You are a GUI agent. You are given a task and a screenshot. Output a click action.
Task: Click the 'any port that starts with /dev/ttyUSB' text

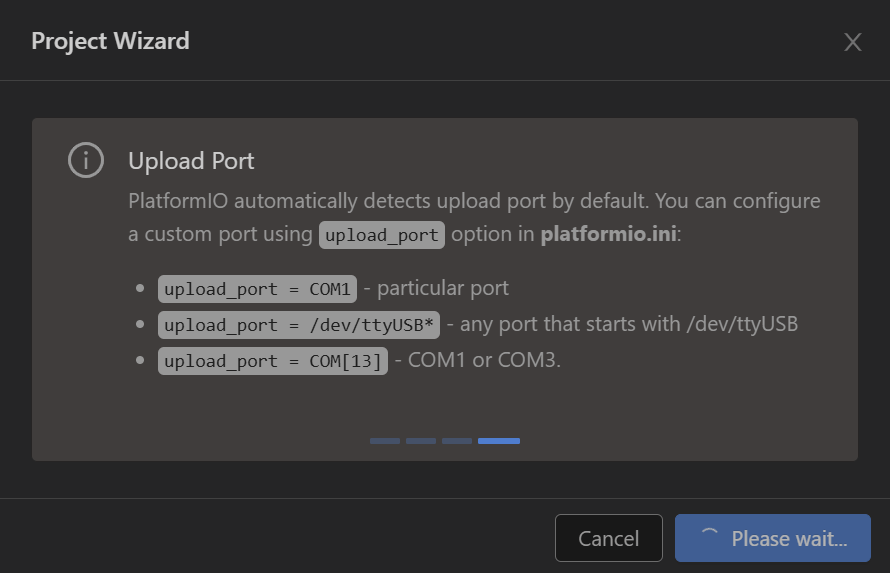pyautogui.click(x=629, y=324)
